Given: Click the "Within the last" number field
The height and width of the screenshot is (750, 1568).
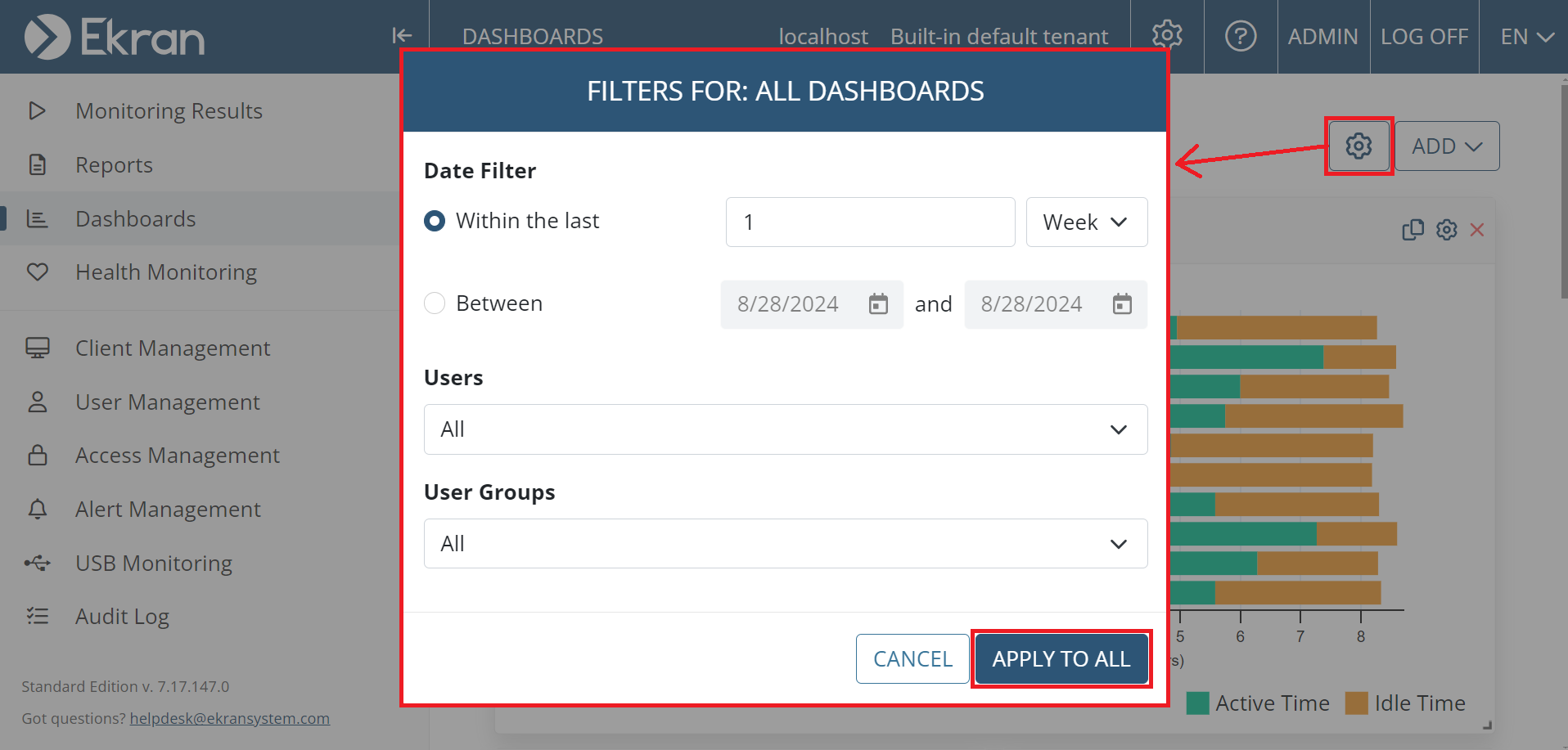Looking at the screenshot, I should point(869,222).
